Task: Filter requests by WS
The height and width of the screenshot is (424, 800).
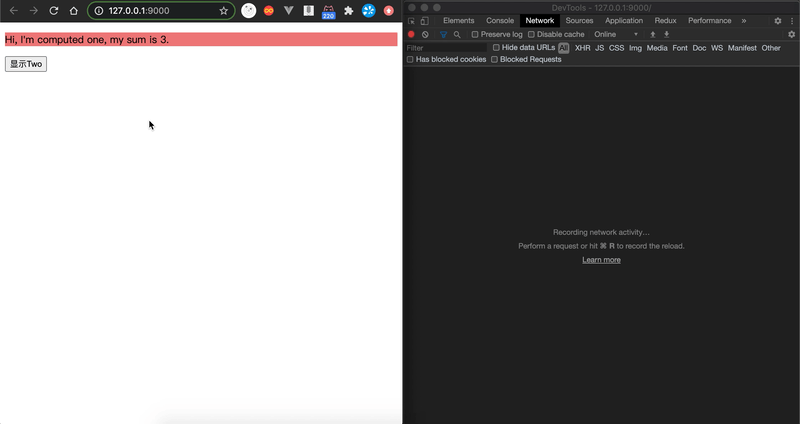Action: pyautogui.click(x=717, y=48)
